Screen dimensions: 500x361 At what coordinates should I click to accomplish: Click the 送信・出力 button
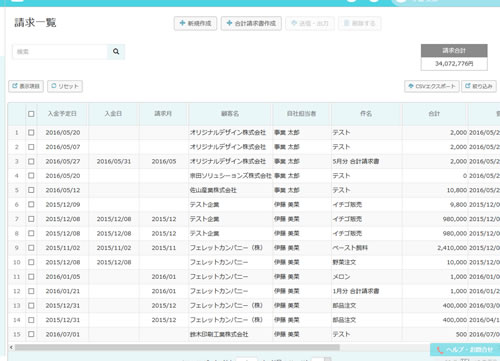(x=310, y=23)
